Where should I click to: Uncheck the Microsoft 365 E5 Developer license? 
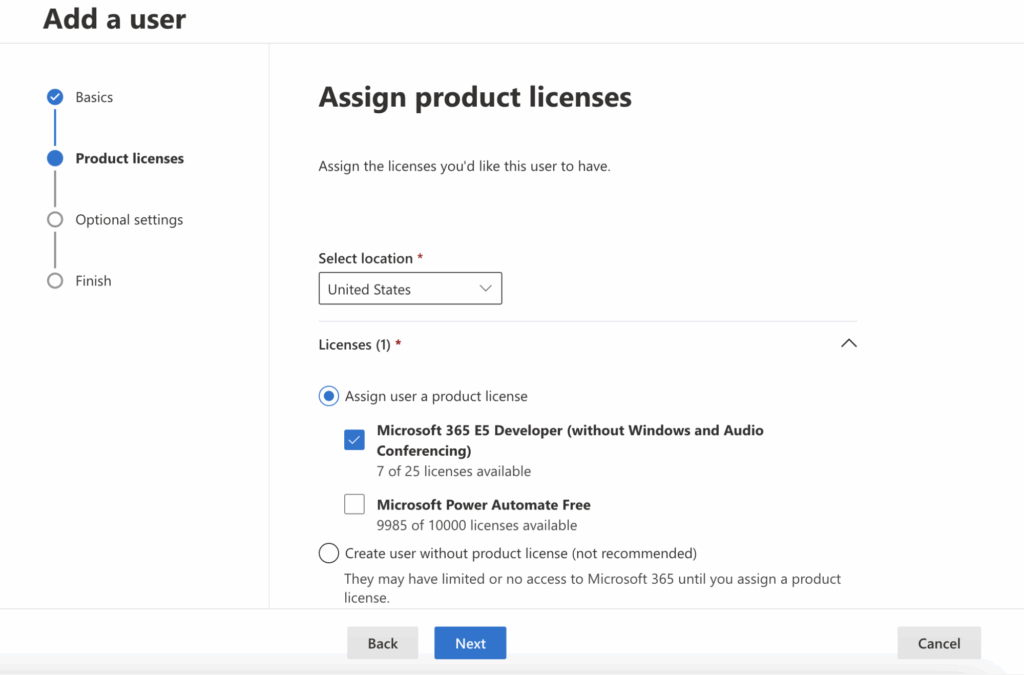354,439
